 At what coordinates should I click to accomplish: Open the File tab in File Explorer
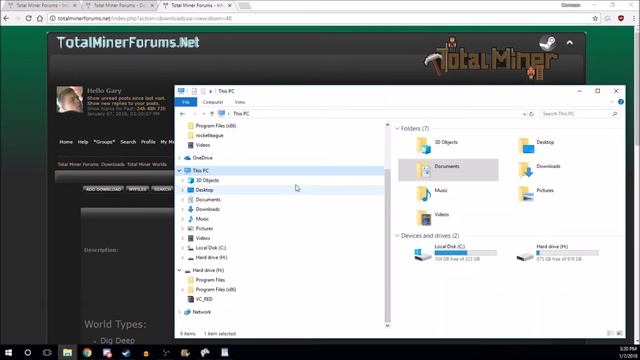tap(186, 102)
